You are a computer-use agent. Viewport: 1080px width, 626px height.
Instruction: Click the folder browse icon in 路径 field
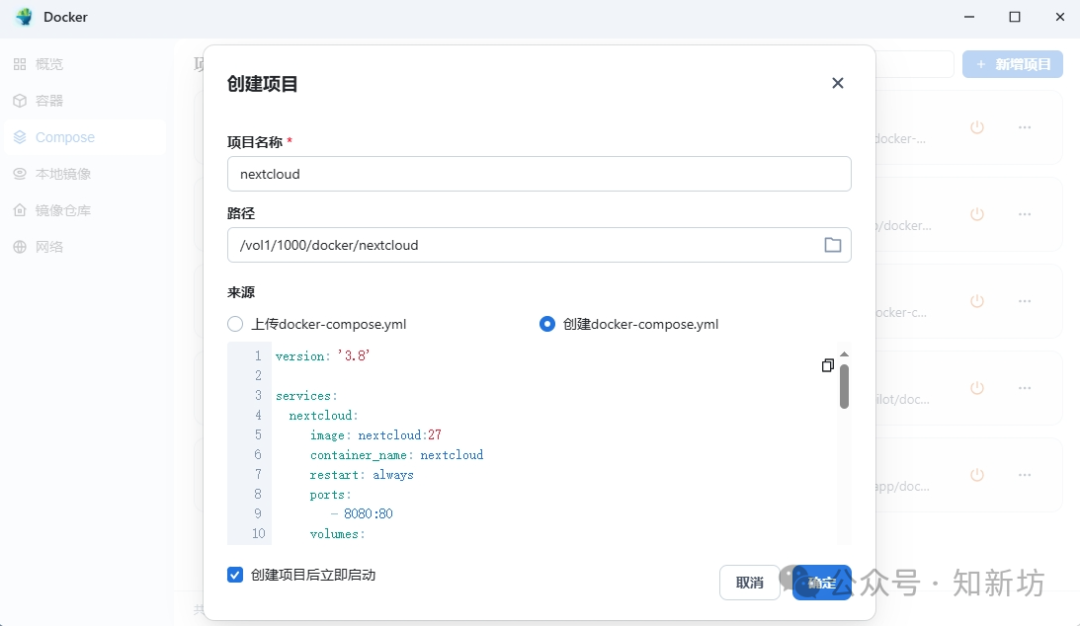click(833, 245)
